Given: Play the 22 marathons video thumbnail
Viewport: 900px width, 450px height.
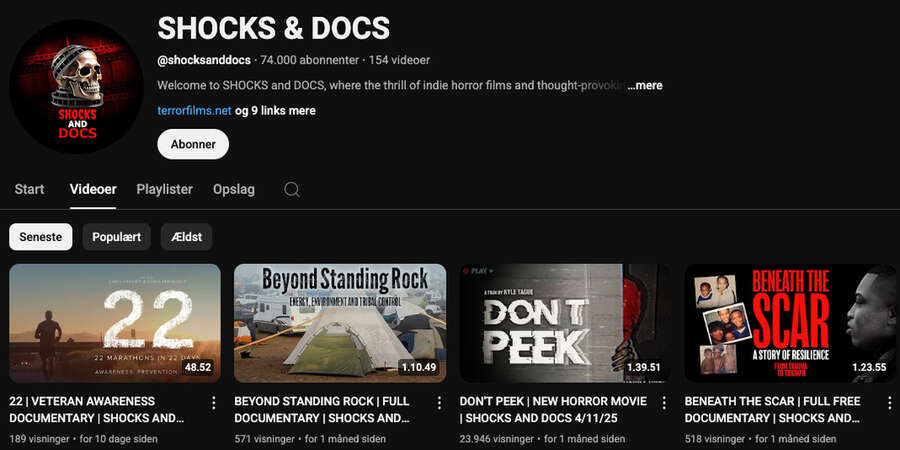Looking at the screenshot, I should [115, 323].
